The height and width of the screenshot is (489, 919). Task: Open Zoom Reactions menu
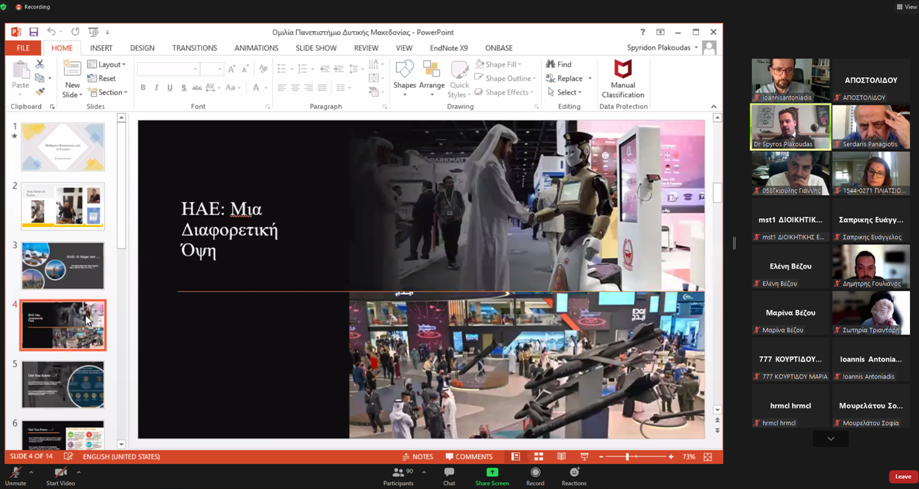tap(574, 476)
